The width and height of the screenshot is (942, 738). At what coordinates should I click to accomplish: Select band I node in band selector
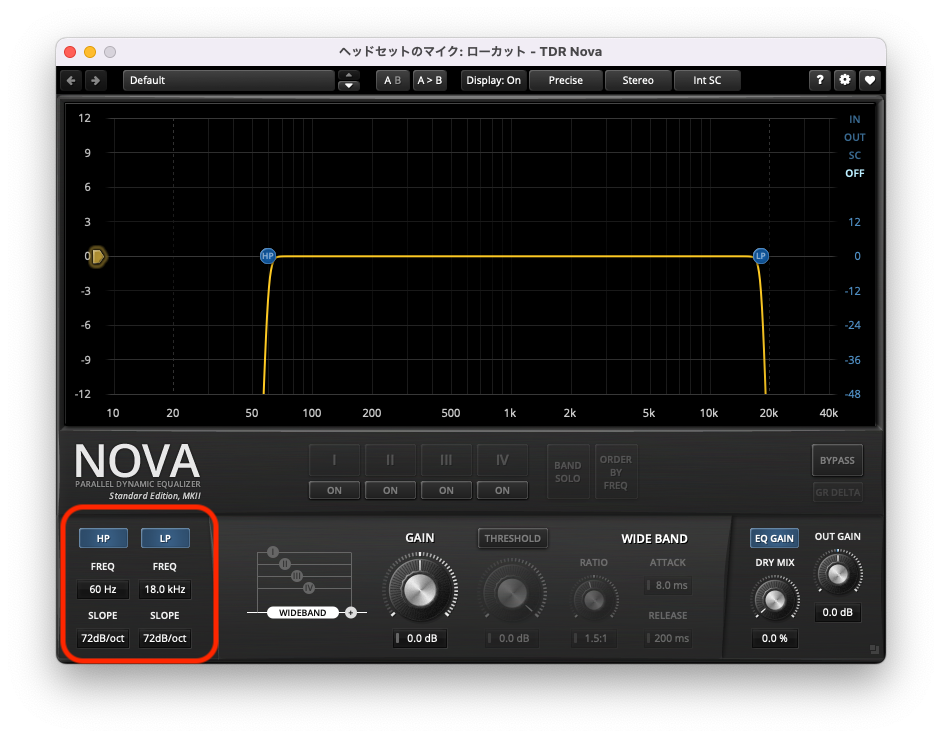[273, 552]
